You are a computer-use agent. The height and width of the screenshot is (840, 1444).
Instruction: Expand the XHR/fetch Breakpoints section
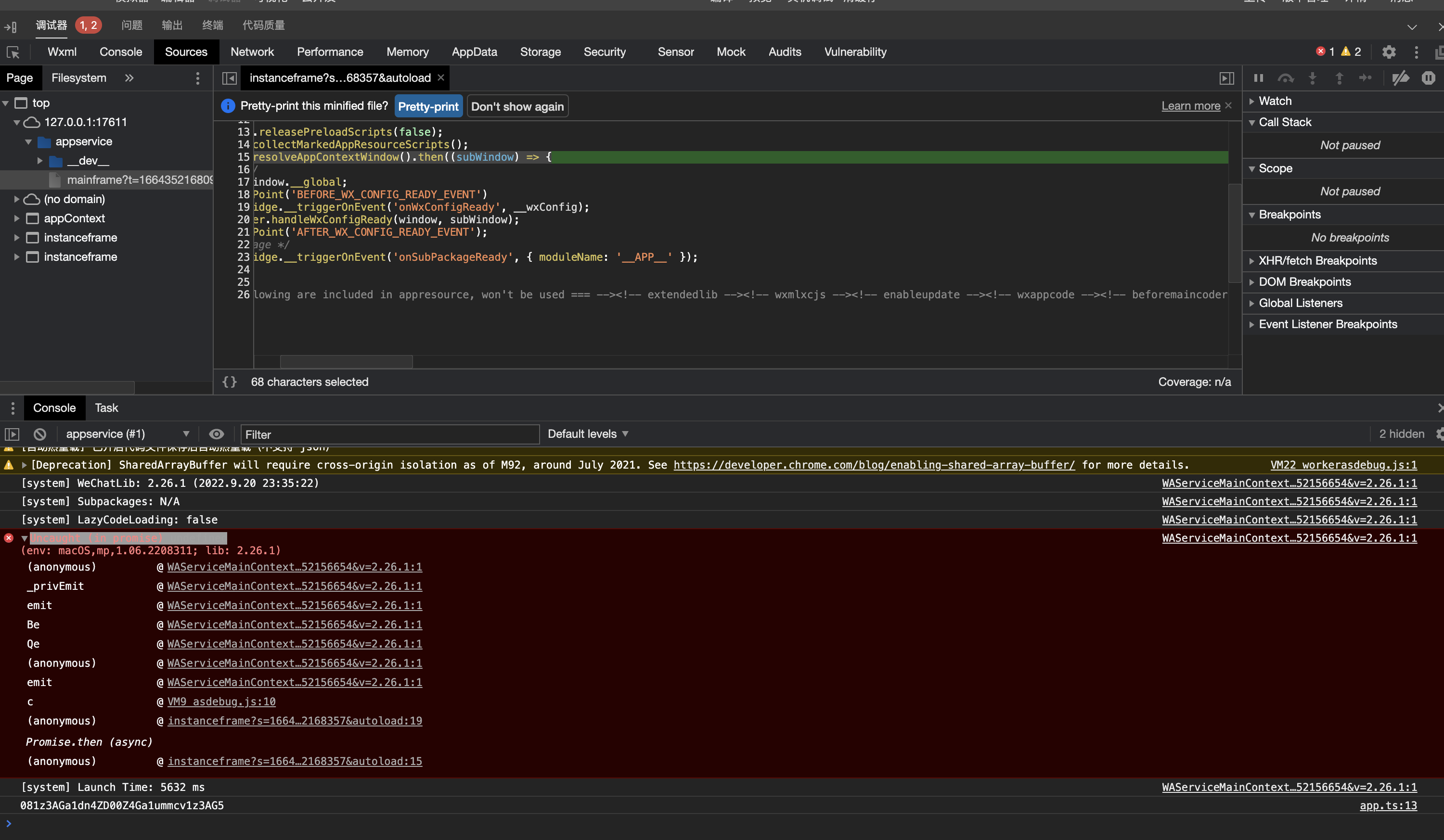pos(1317,261)
